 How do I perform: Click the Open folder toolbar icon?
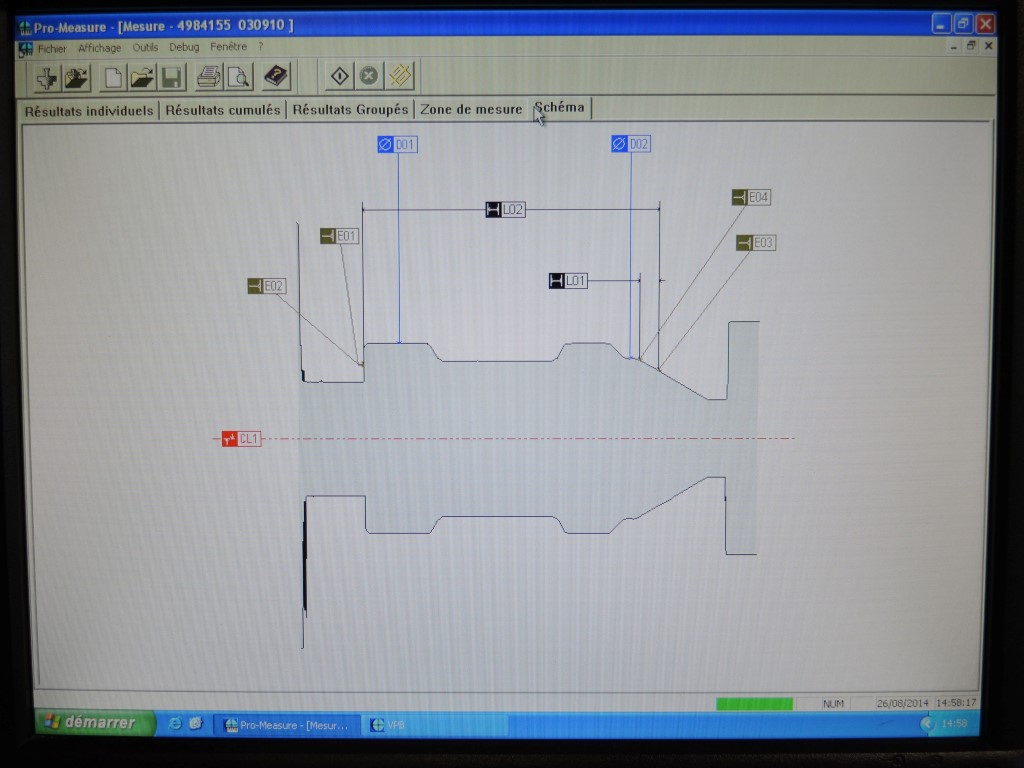click(142, 77)
